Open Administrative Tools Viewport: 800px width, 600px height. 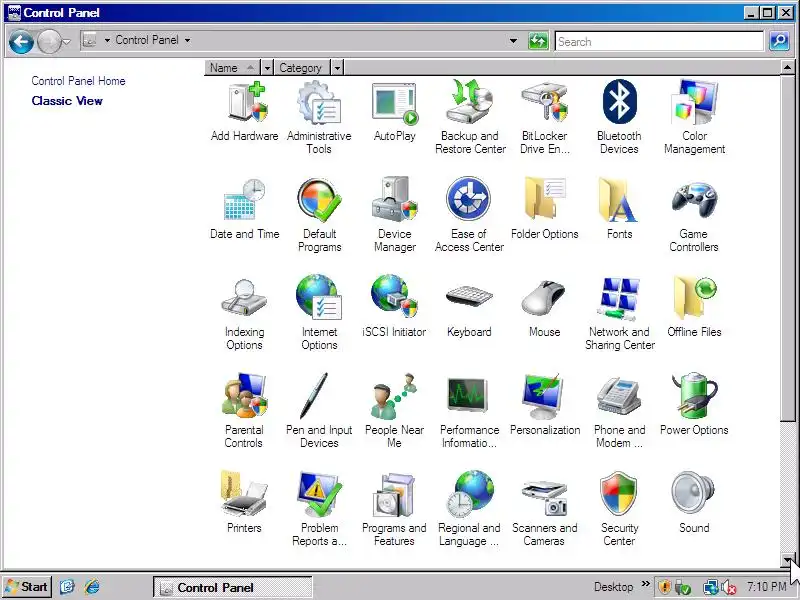coord(319,117)
